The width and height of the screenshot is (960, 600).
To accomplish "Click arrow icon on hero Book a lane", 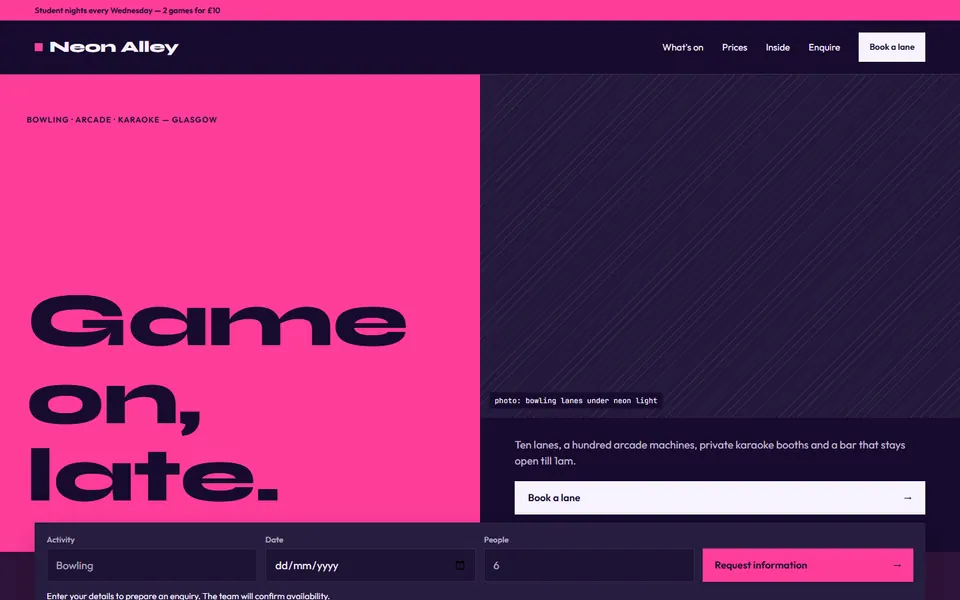I will 908,498.
